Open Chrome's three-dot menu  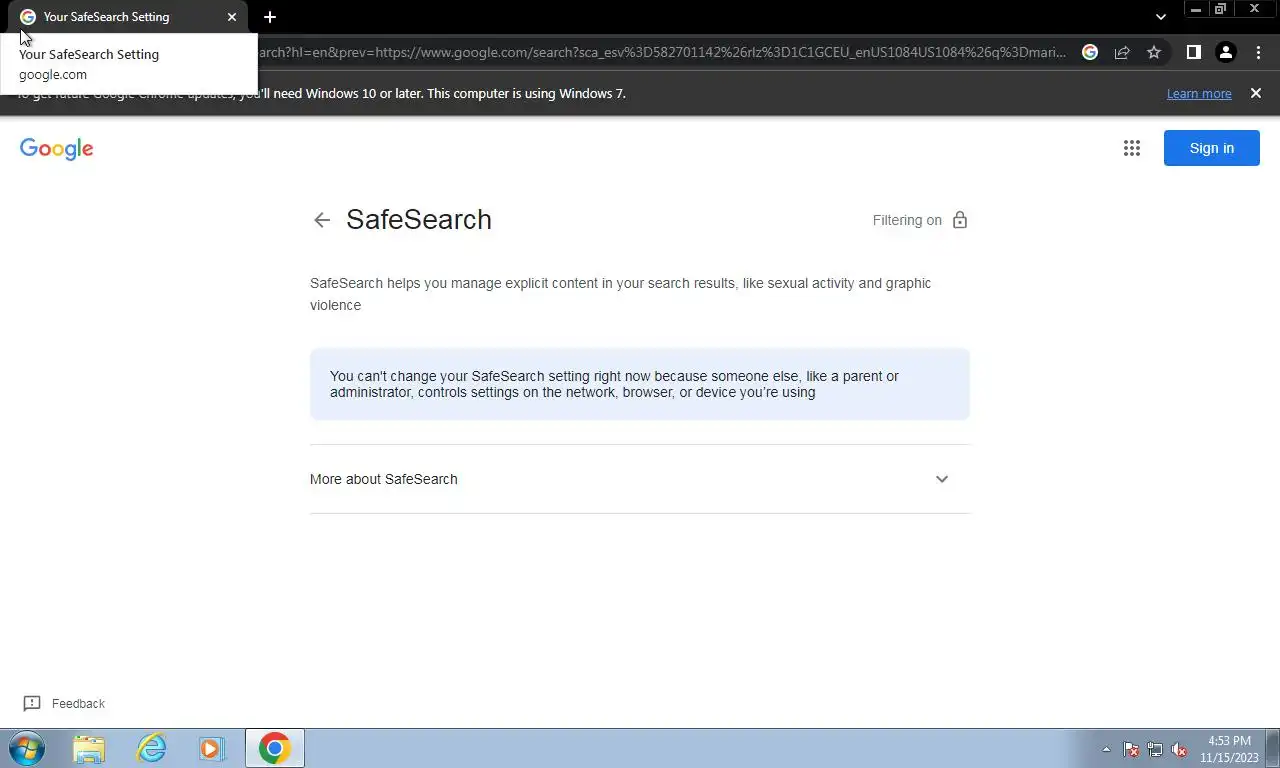coord(1258,52)
